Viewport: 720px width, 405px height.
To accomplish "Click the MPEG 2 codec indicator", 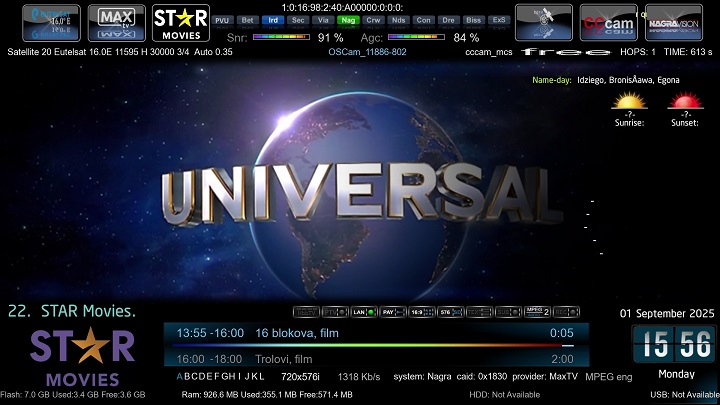I will [537, 312].
